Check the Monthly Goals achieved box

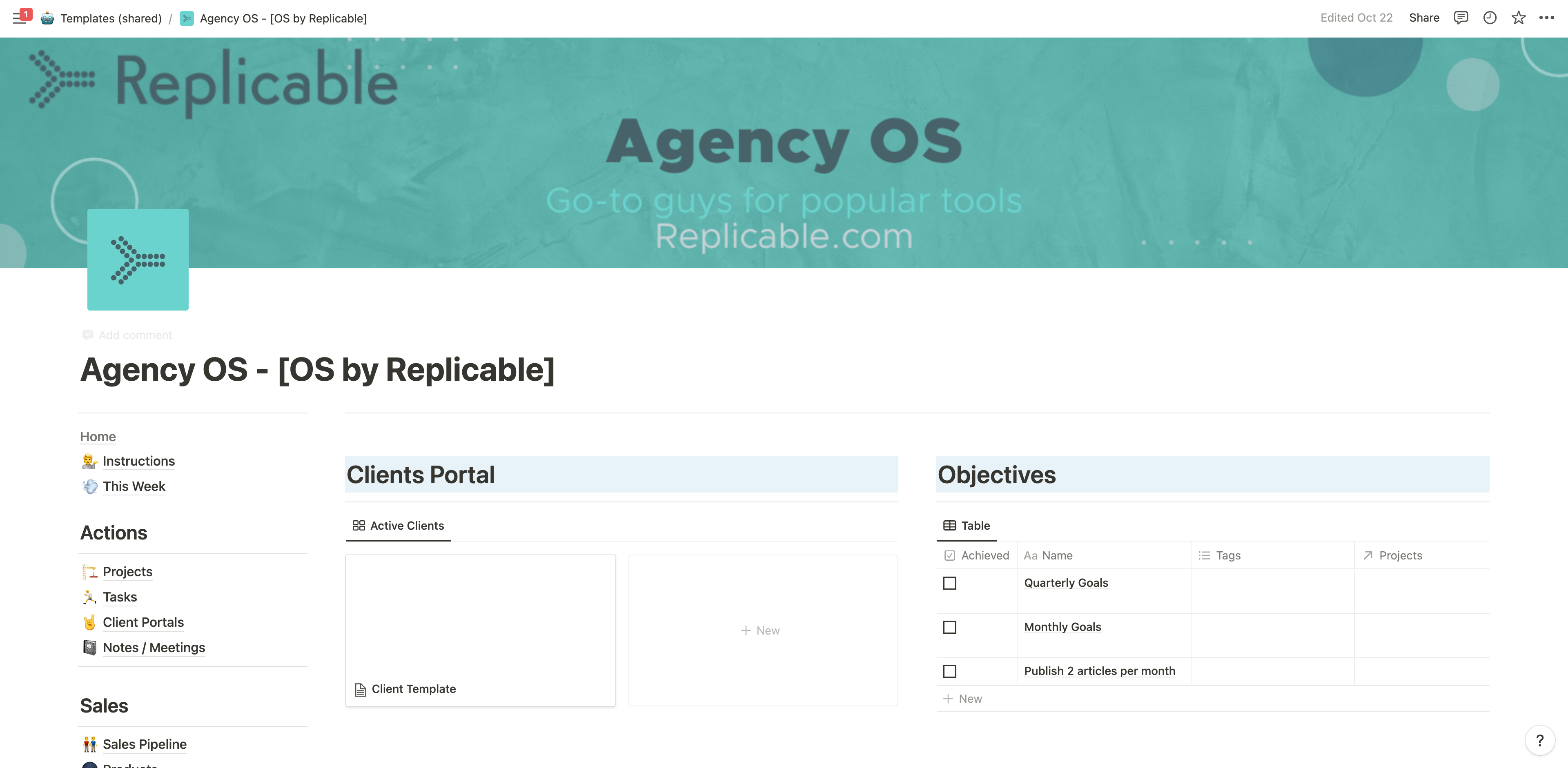[x=949, y=627]
